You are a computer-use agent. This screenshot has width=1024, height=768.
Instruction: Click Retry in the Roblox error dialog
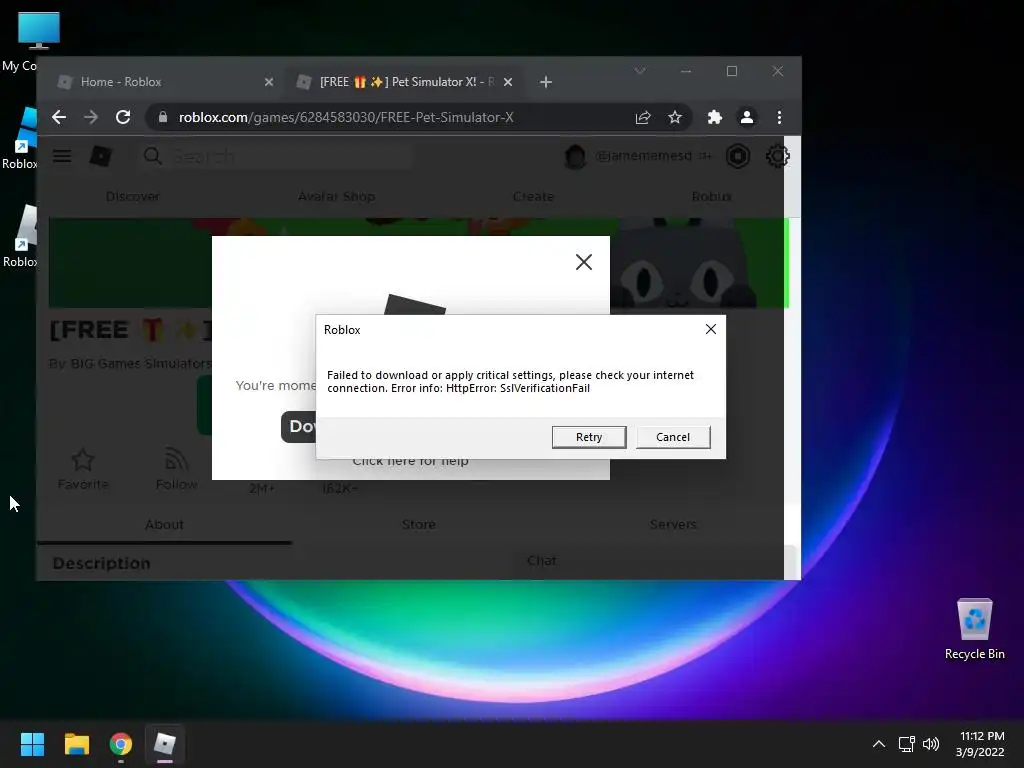pyautogui.click(x=588, y=437)
